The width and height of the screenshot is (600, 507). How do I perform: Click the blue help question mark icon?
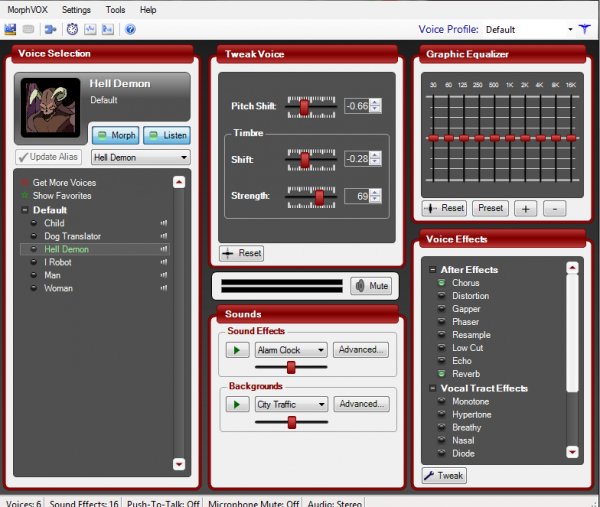130,29
